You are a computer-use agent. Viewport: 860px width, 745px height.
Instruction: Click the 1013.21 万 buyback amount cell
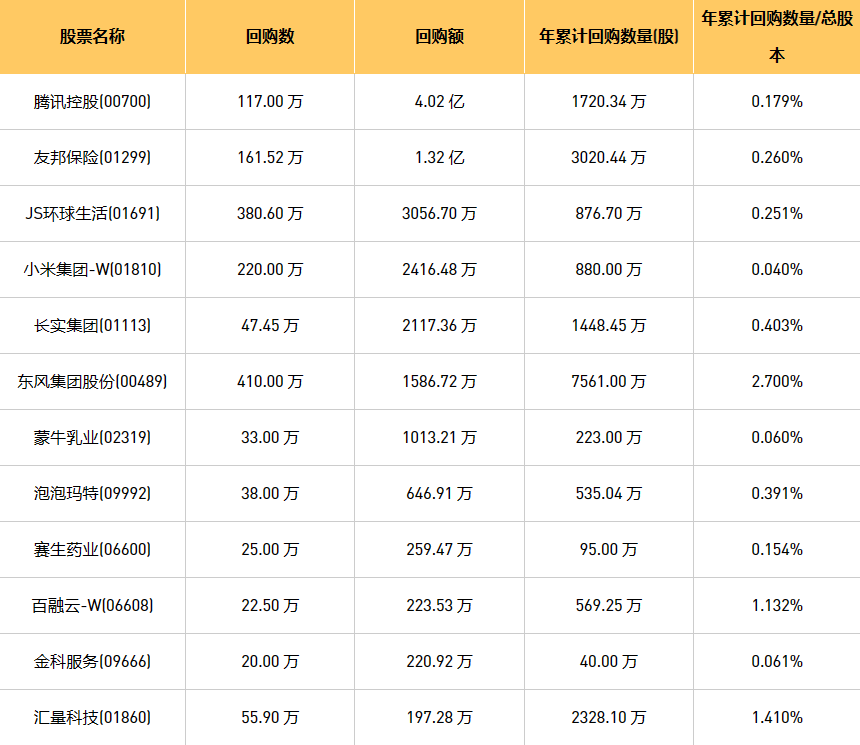click(x=439, y=437)
